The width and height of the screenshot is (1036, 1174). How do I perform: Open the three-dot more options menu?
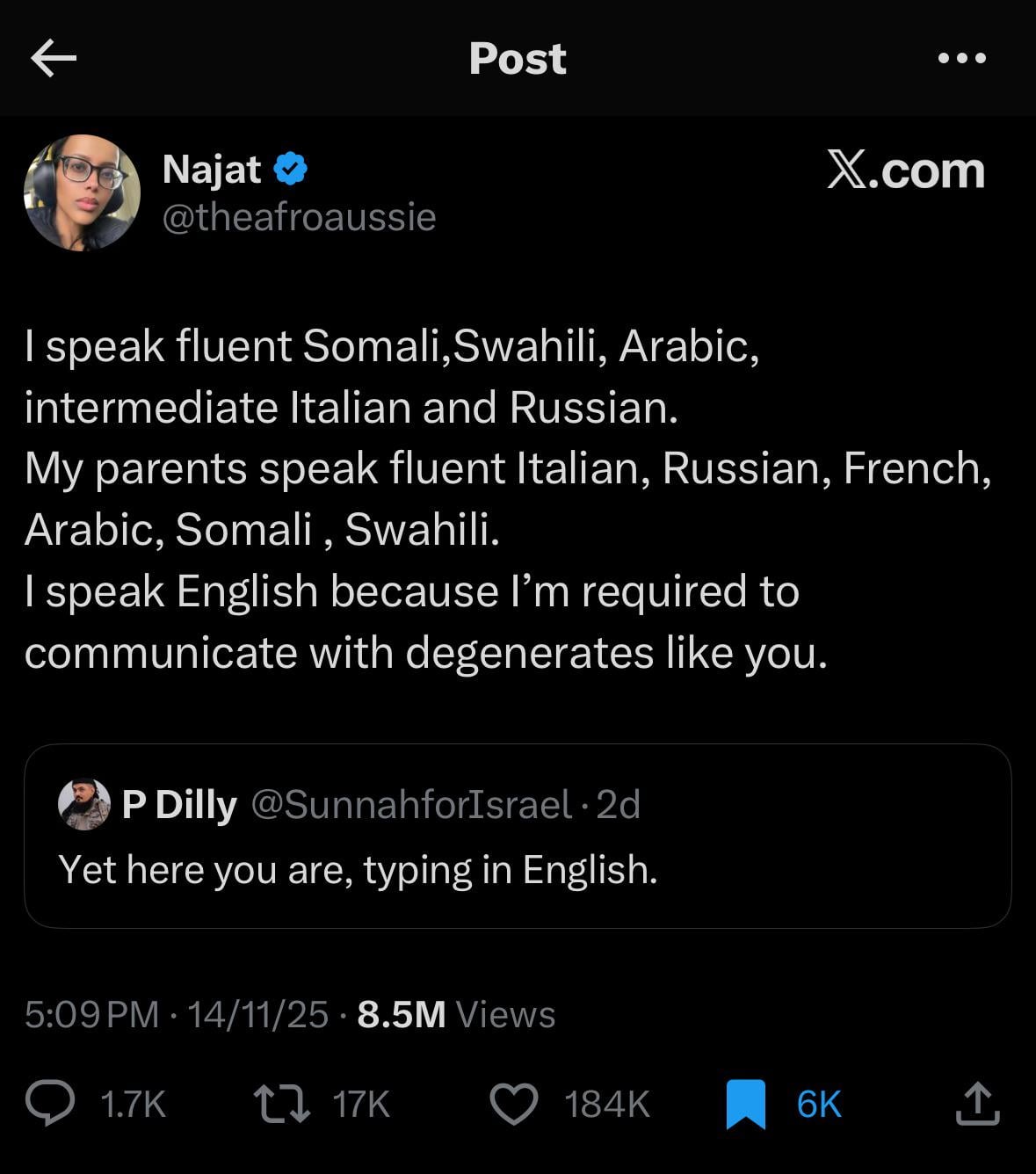click(961, 59)
